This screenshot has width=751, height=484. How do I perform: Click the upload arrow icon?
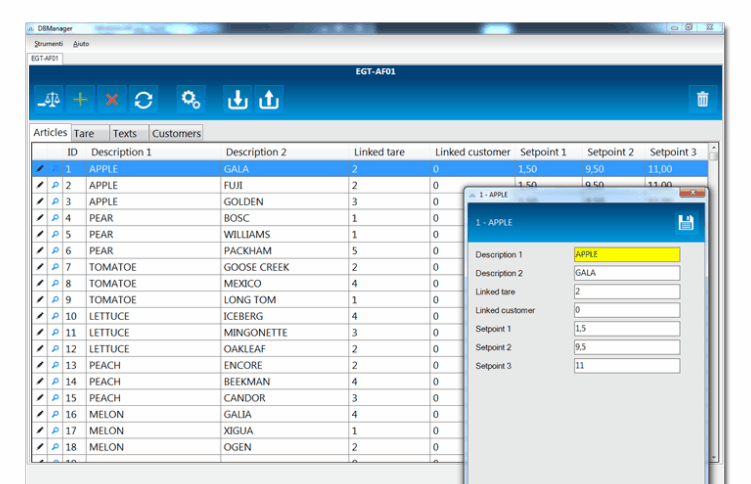tap(269, 100)
